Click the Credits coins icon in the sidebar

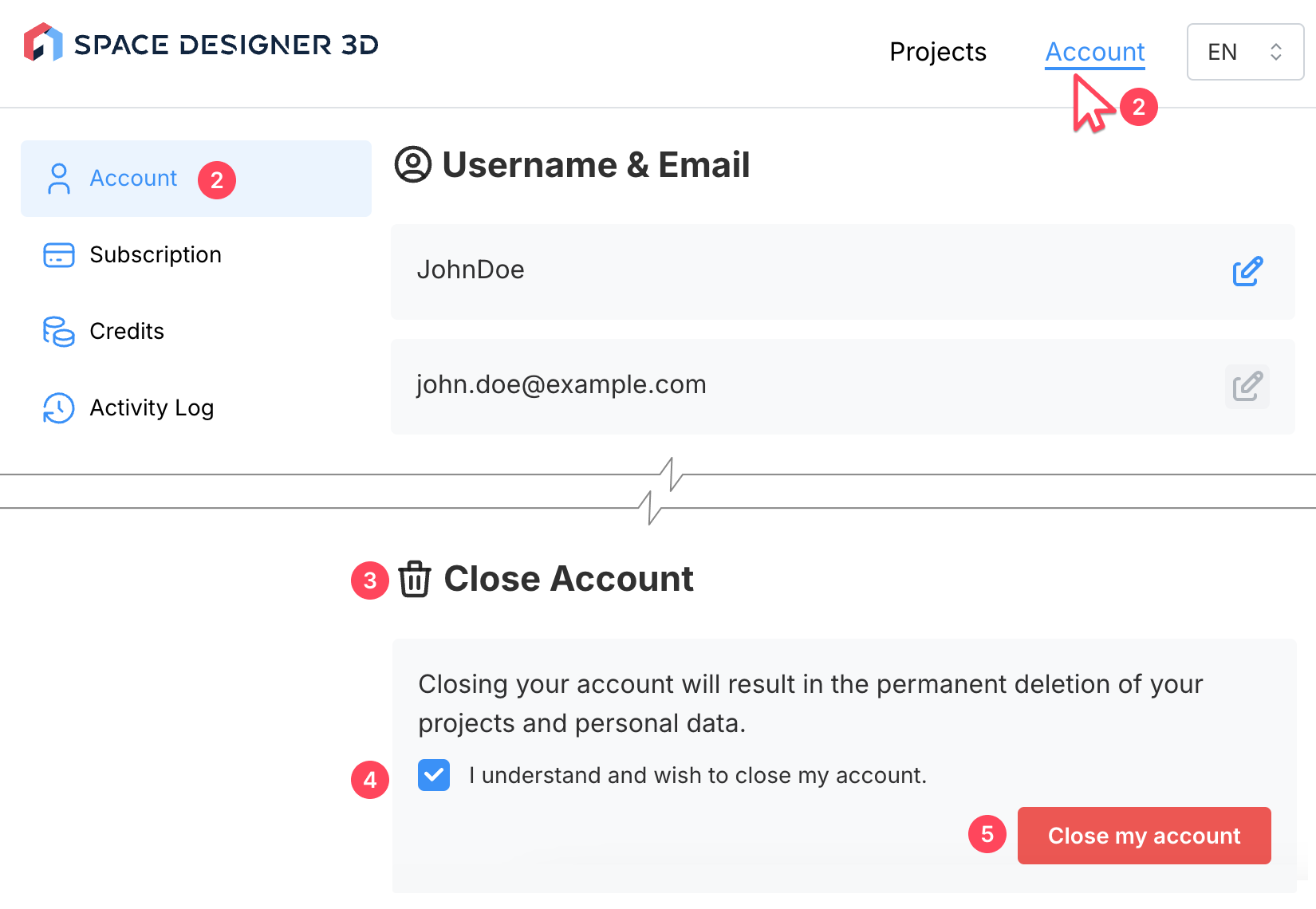pos(58,332)
